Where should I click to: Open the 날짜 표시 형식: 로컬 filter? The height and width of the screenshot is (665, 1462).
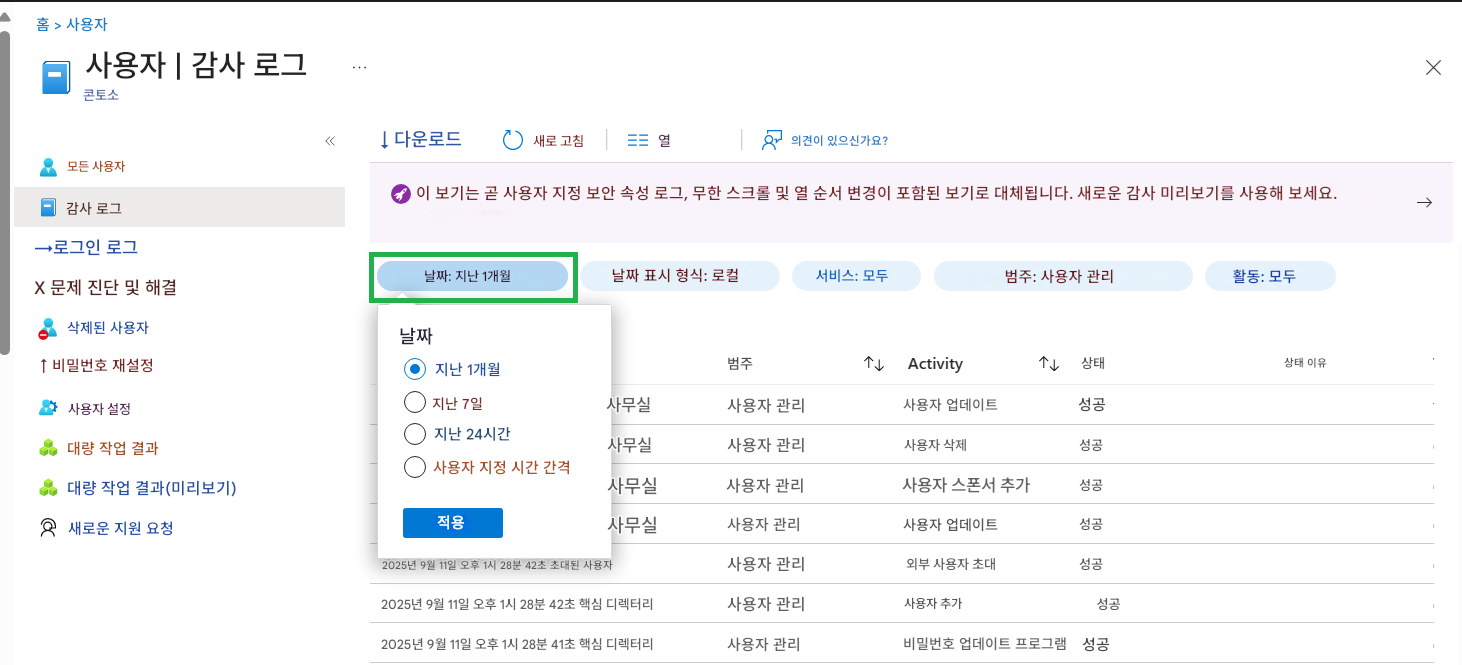(x=681, y=276)
